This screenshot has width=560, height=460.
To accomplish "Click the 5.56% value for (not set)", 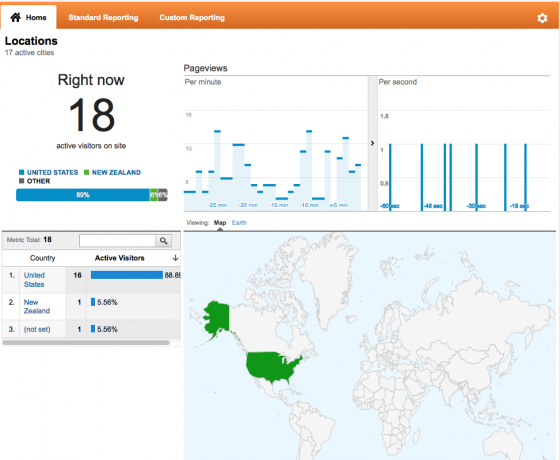I will [x=107, y=329].
